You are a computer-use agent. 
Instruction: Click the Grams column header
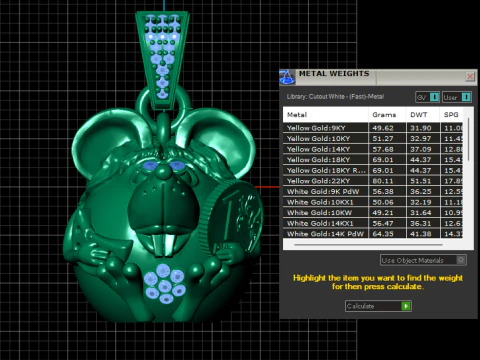[387, 115]
